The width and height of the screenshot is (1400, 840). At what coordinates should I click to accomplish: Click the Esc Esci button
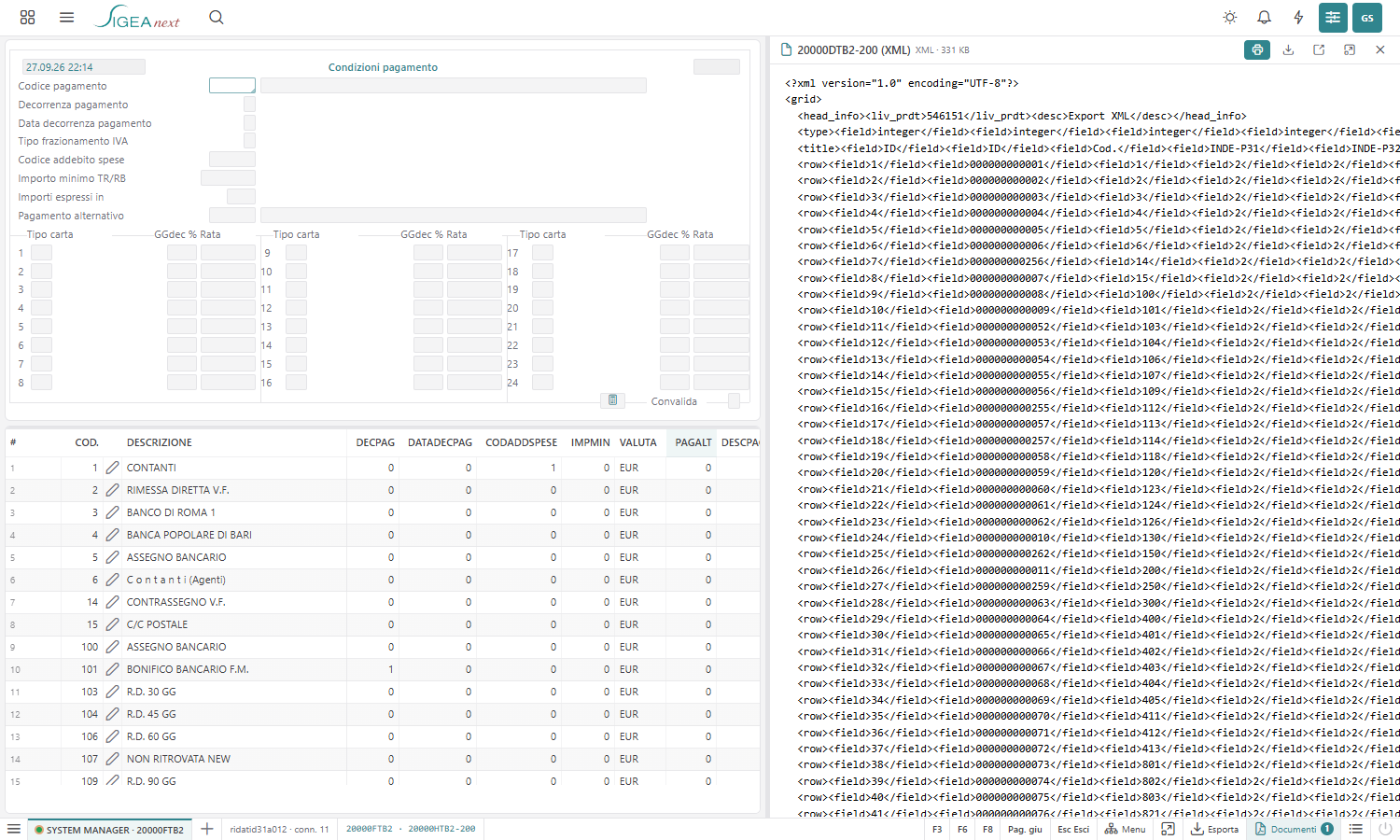tap(1073, 829)
